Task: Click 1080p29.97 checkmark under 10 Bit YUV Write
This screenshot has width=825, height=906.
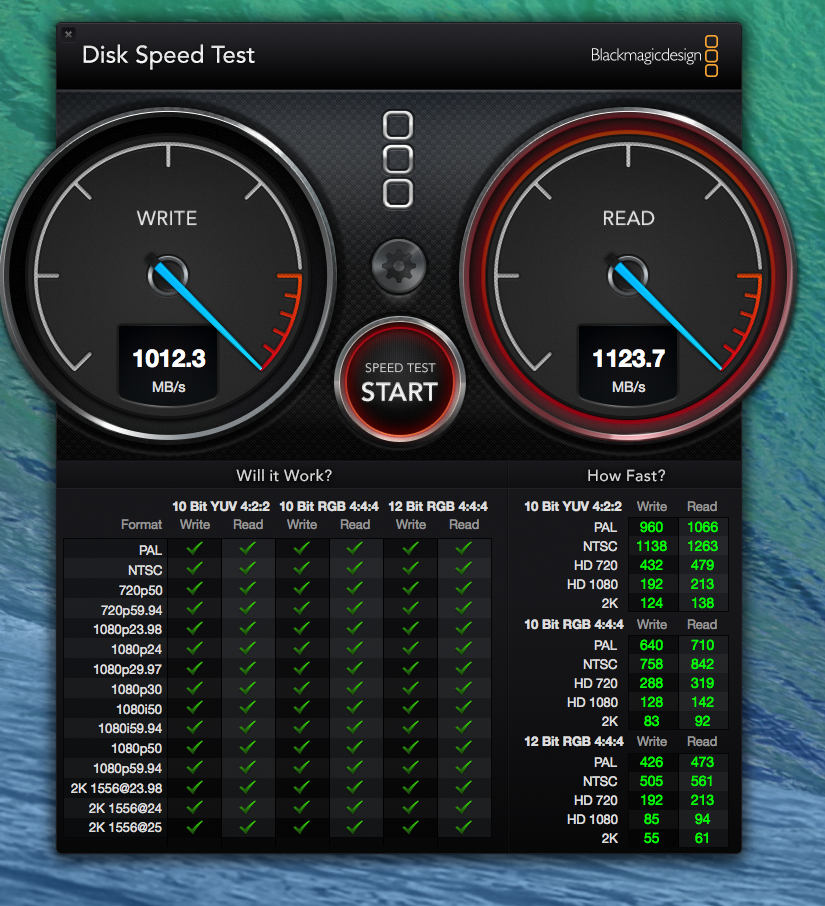Action: coord(195,667)
